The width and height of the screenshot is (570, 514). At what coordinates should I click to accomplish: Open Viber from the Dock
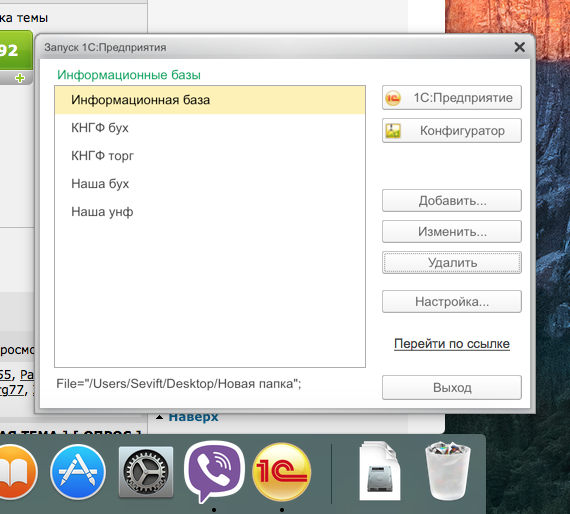(x=214, y=472)
